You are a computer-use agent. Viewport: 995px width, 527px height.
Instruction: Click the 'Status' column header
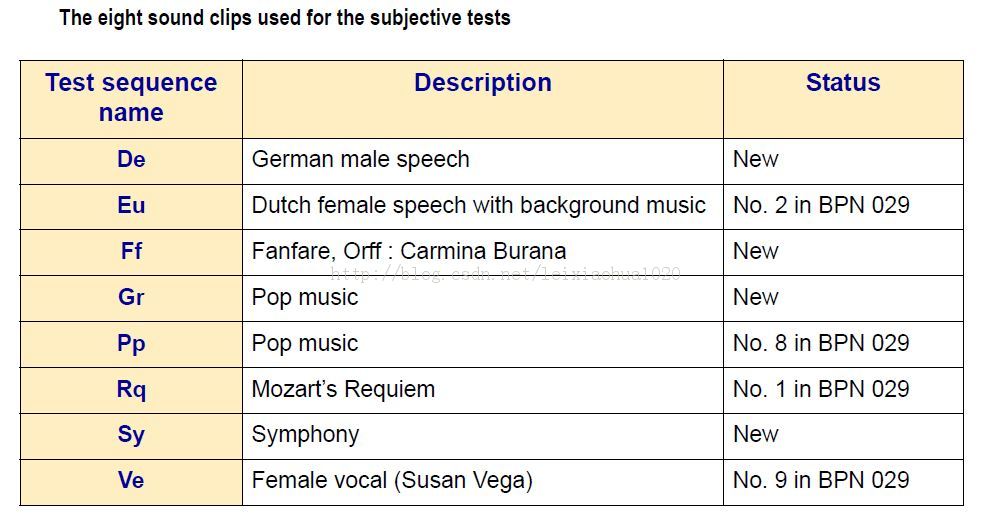(x=843, y=83)
